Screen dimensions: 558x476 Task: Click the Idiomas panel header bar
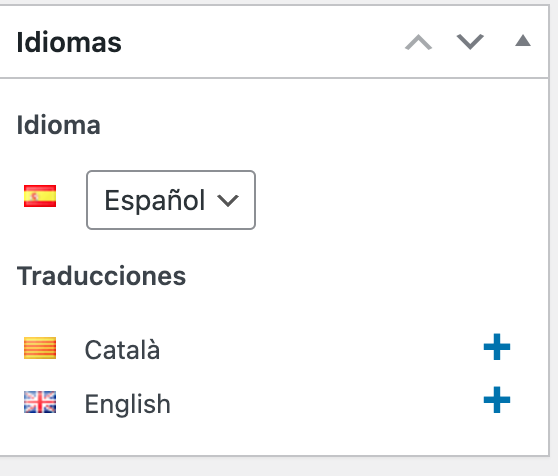(274, 42)
